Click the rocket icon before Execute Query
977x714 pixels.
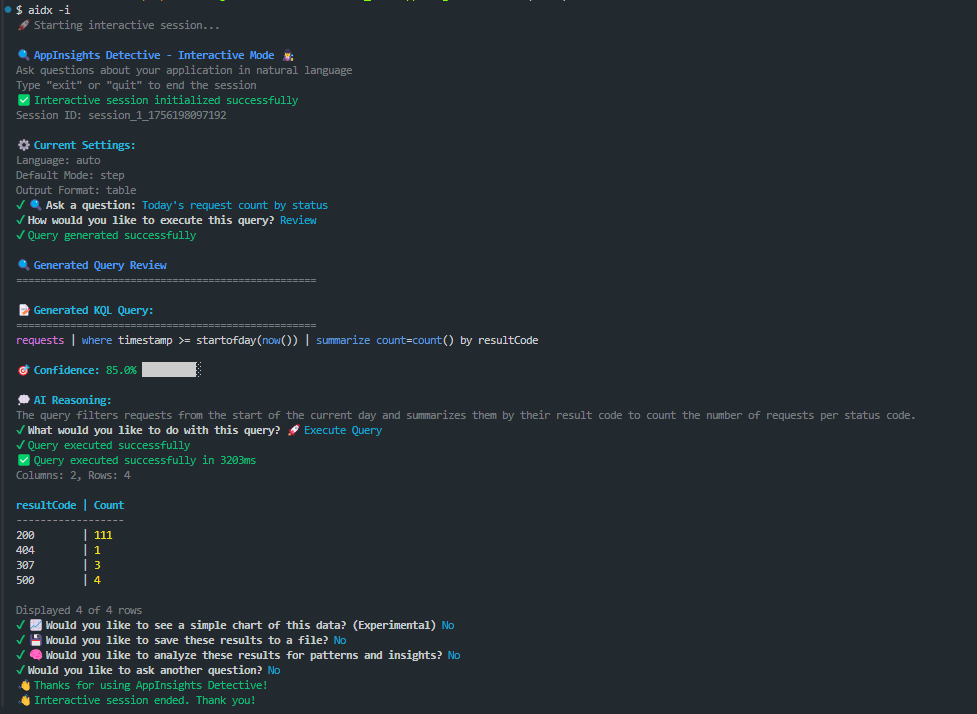(x=293, y=430)
